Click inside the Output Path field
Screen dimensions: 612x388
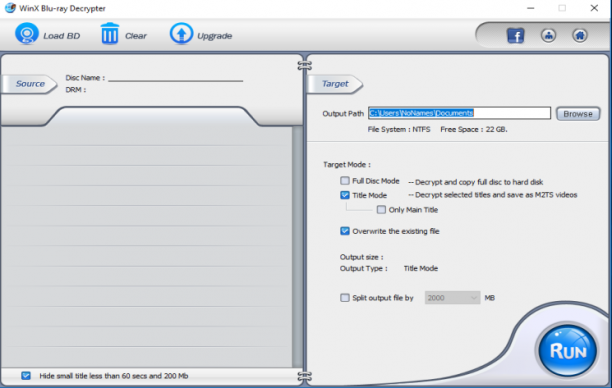click(459, 113)
